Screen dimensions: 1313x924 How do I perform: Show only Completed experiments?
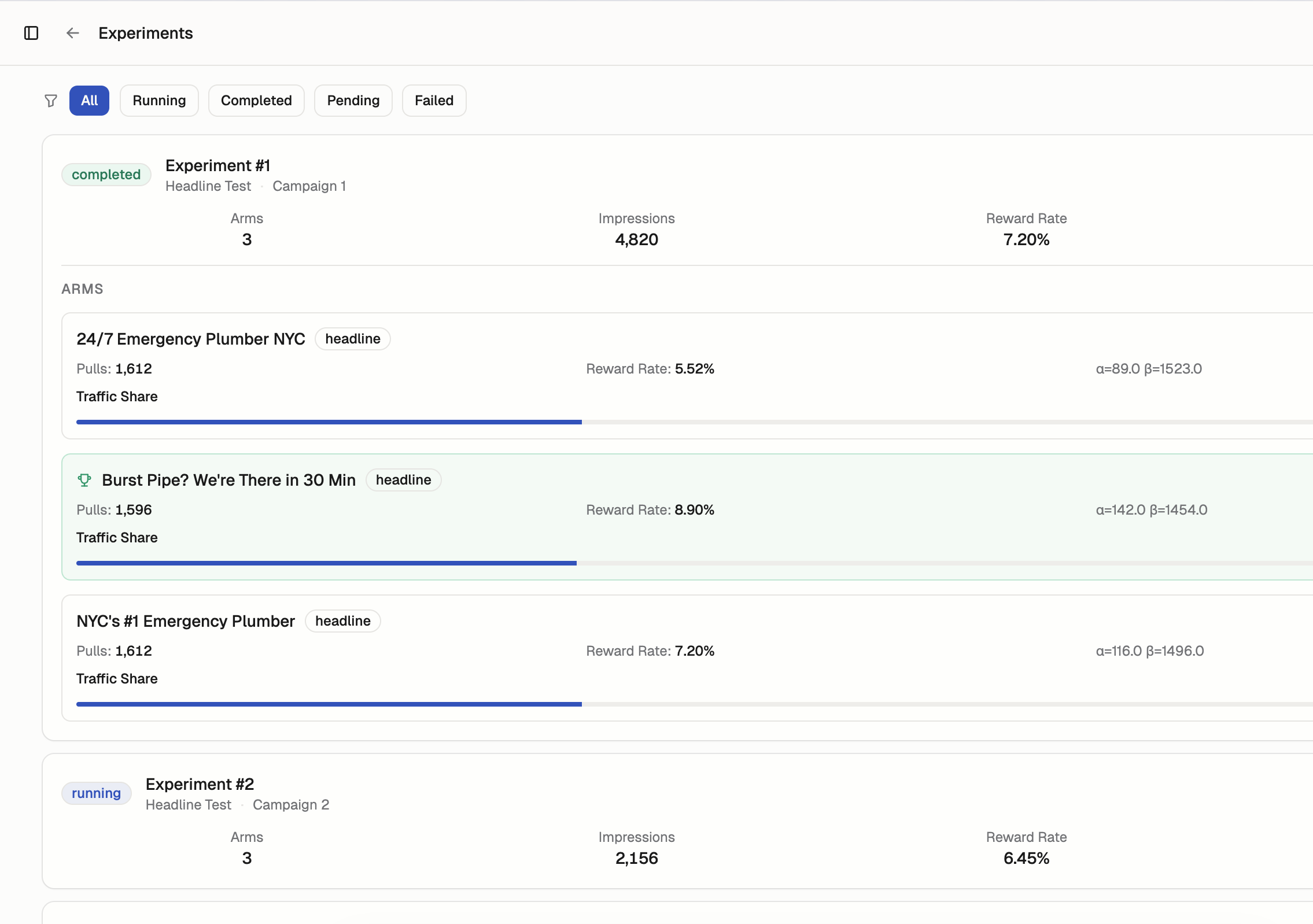pyautogui.click(x=256, y=100)
